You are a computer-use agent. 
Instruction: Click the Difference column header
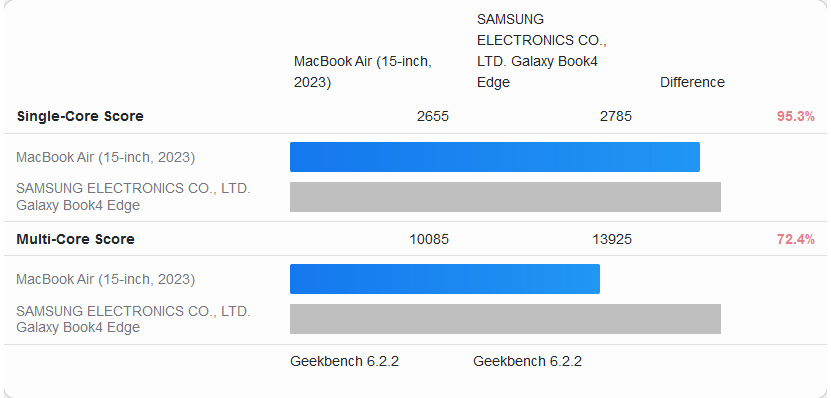tap(692, 82)
